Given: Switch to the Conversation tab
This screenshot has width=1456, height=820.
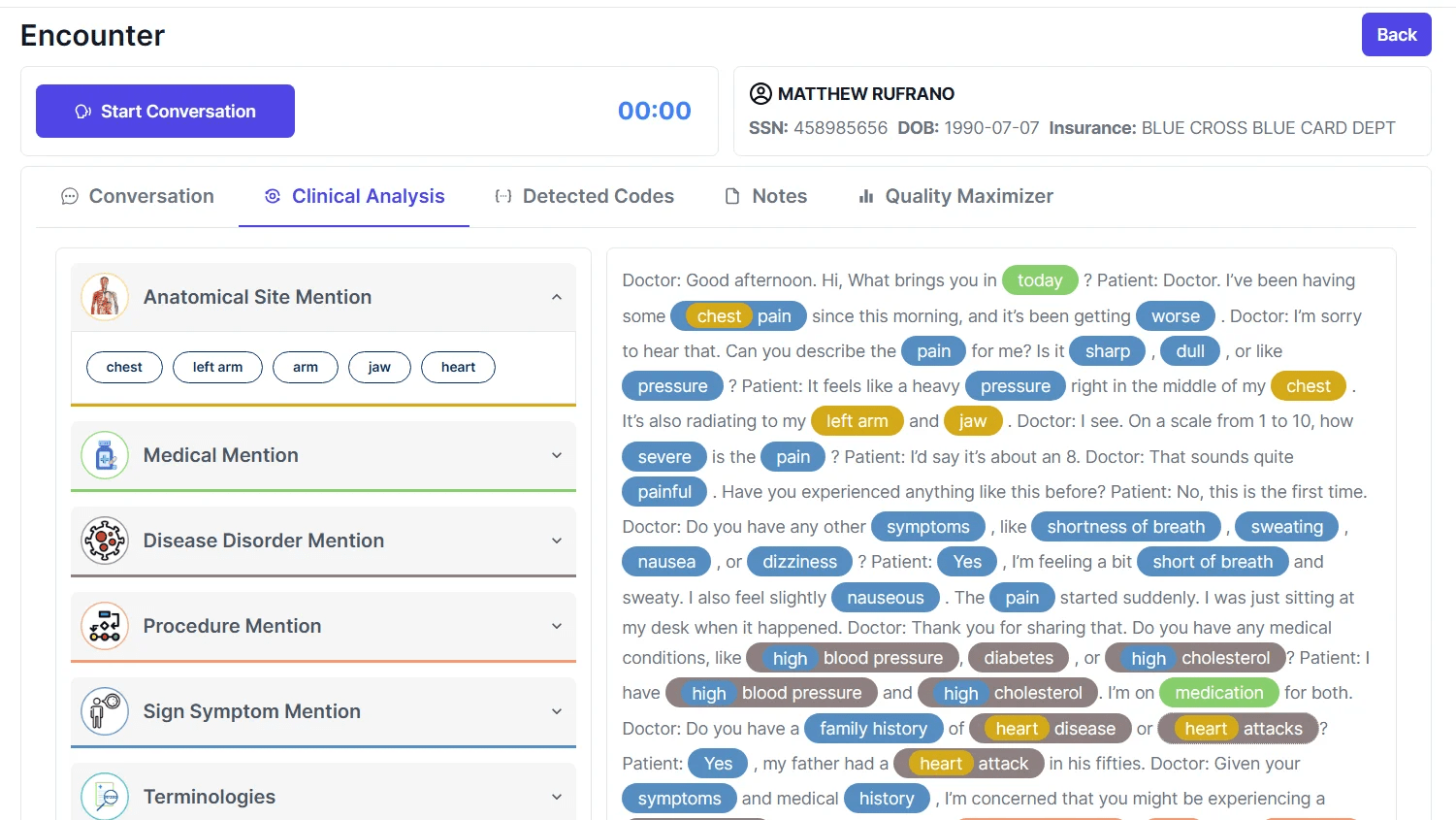Looking at the screenshot, I should tap(138, 197).
